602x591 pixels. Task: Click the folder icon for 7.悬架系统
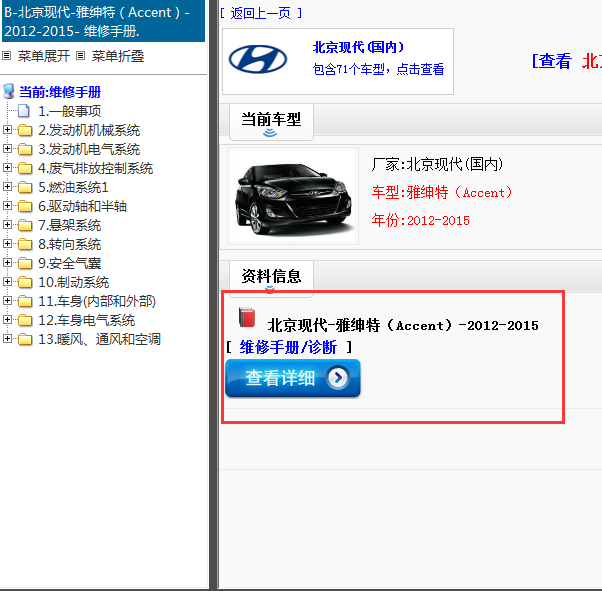pyautogui.click(x=25, y=225)
